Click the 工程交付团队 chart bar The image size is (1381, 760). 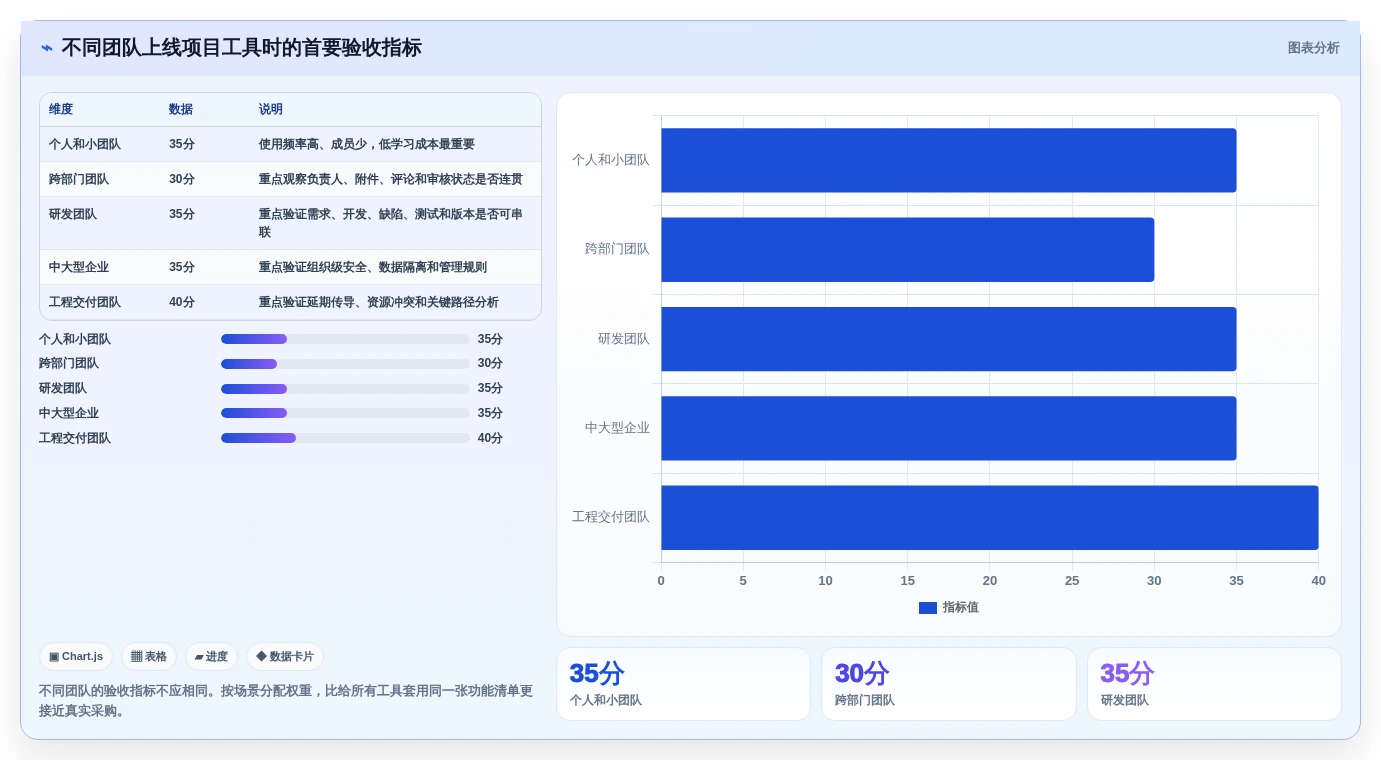click(x=990, y=518)
